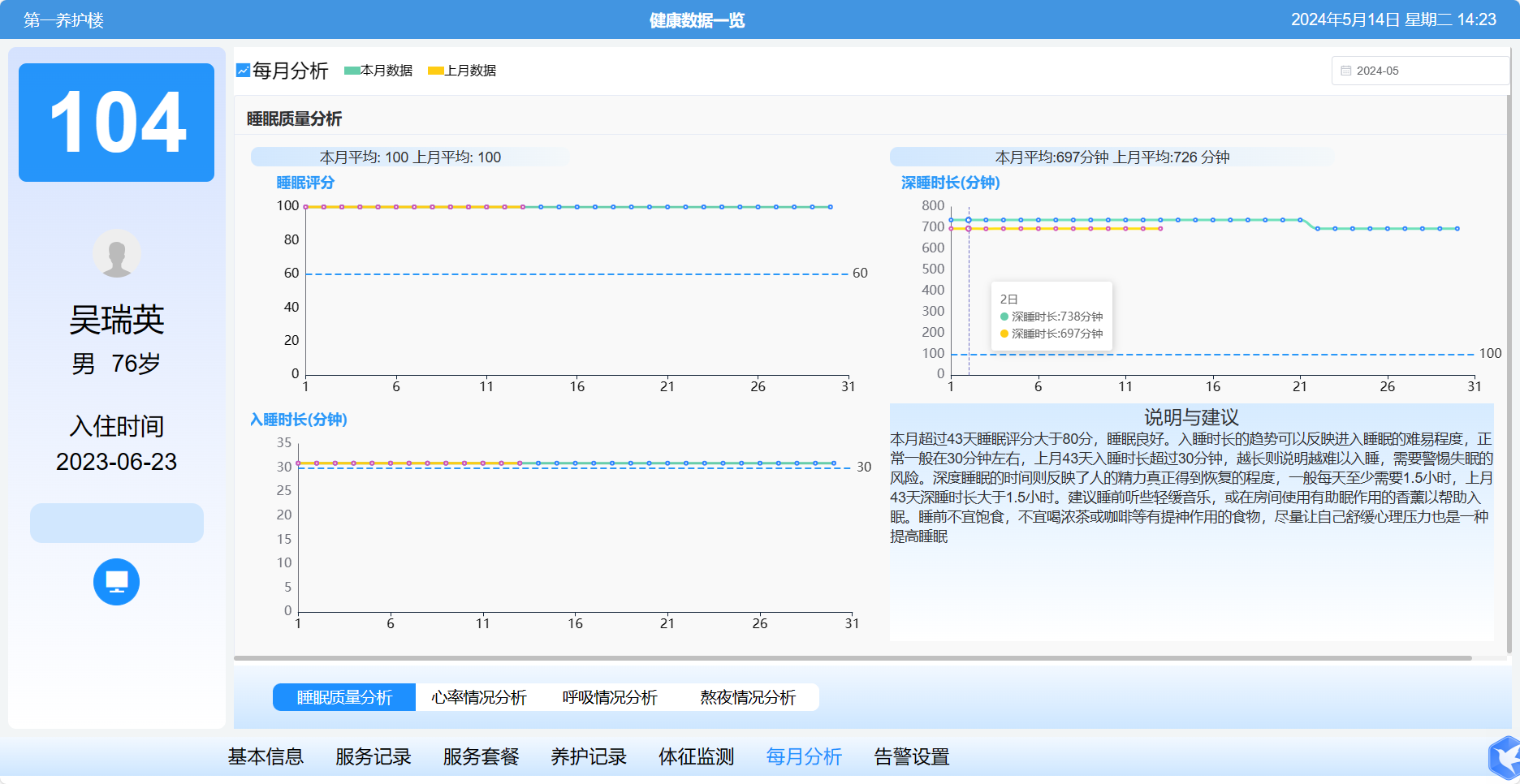This screenshot has height=784, width=1520.
Task: Open 体征监测 in bottom navigation
Action: [697, 756]
